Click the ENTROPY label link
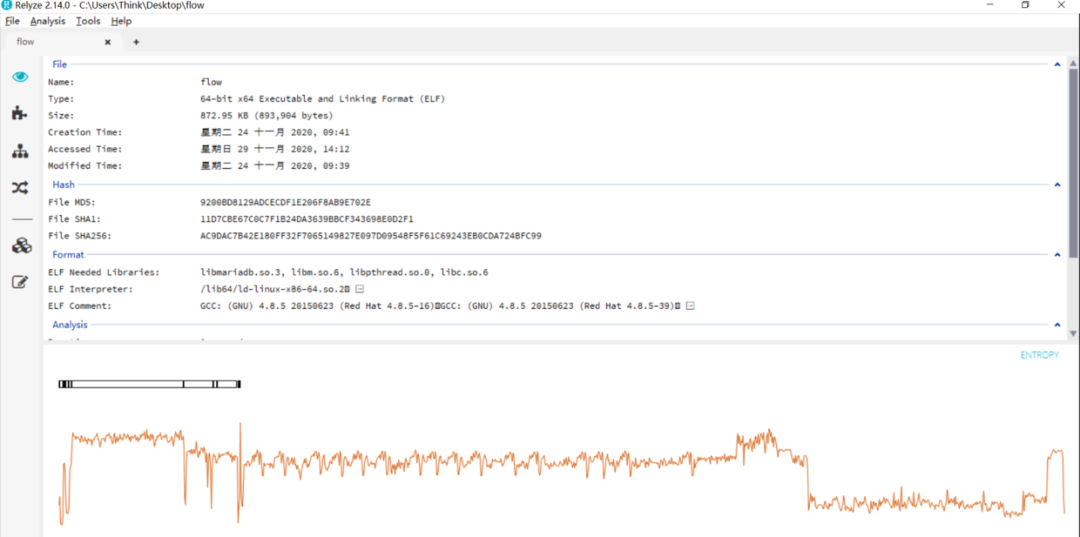 (x=1039, y=355)
